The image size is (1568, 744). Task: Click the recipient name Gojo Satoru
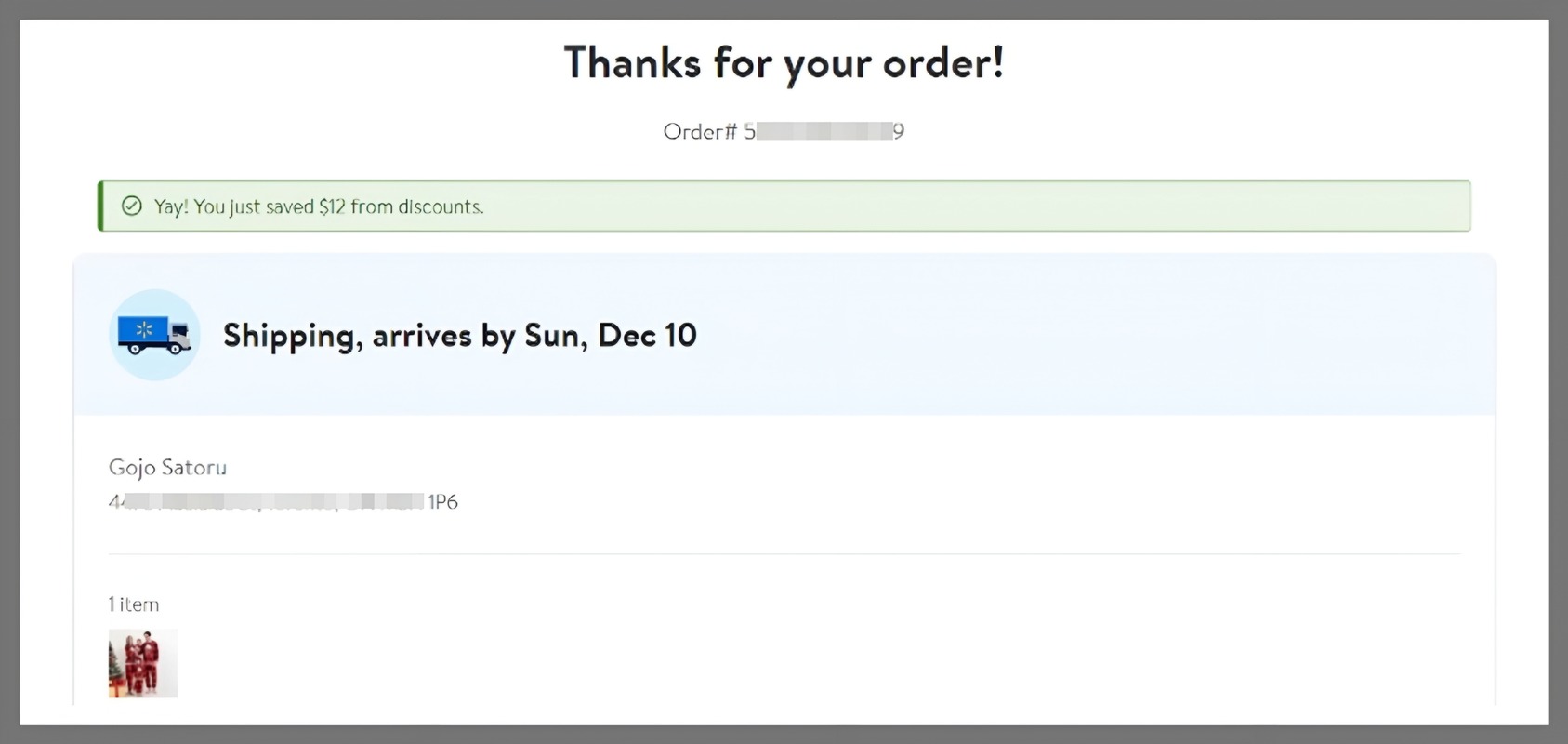[x=167, y=467]
